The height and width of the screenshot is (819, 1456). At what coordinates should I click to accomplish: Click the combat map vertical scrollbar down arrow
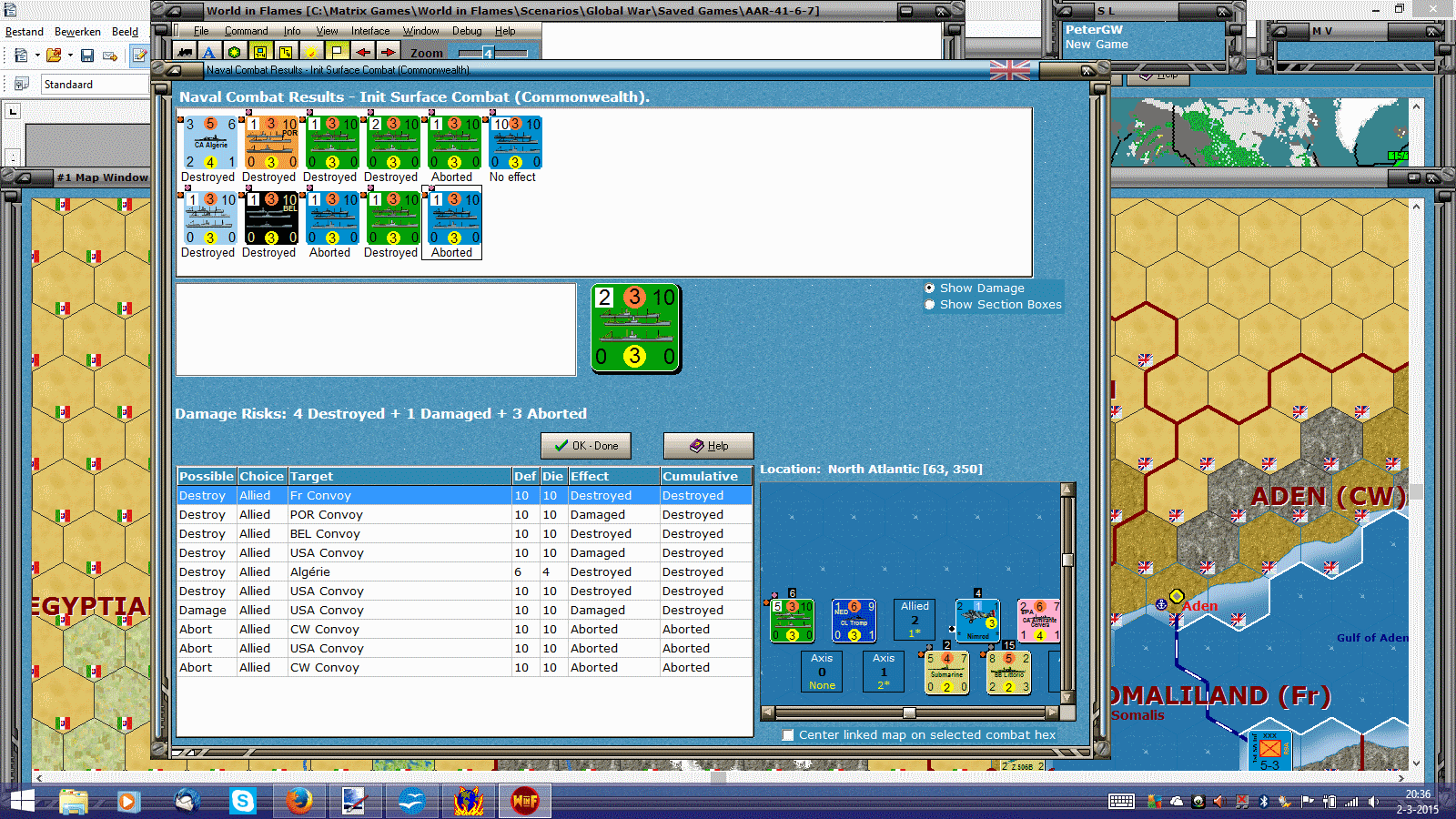point(1067,698)
